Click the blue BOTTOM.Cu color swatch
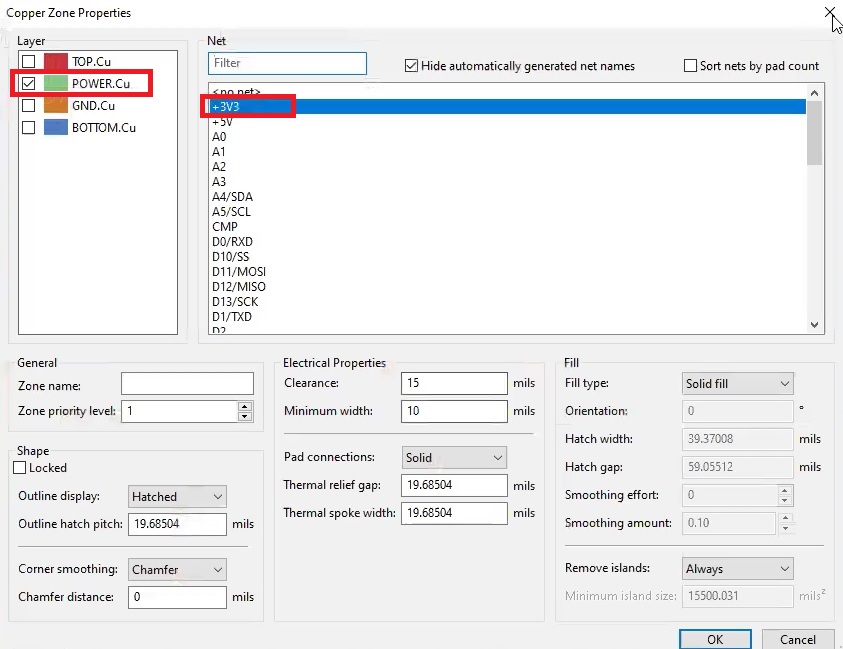This screenshot has height=649, width=843. pyautogui.click(x=56, y=127)
